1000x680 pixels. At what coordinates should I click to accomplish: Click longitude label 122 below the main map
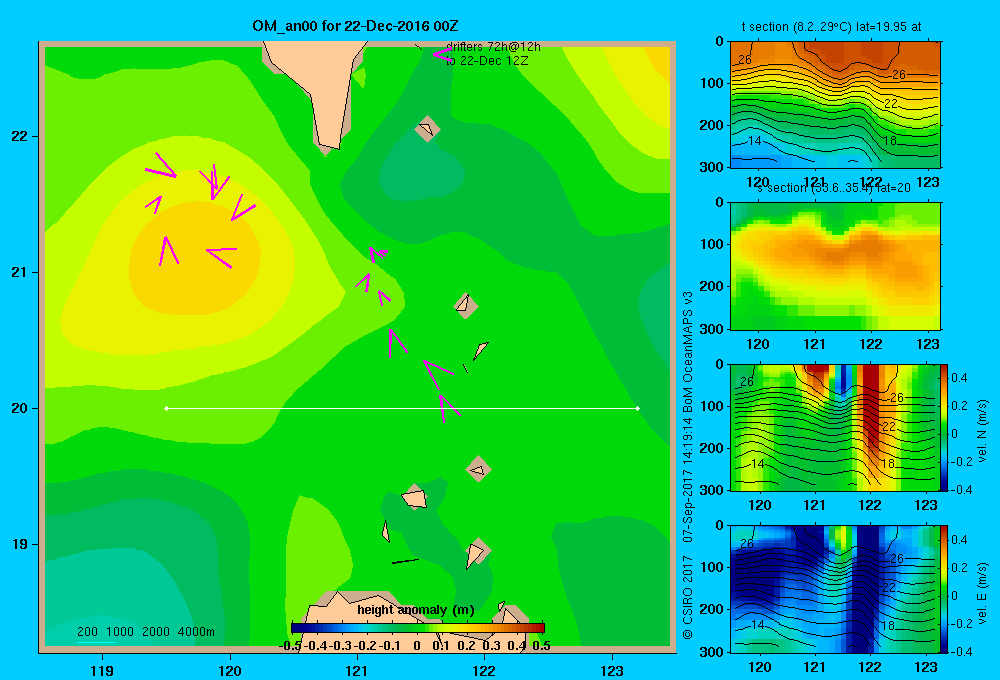click(x=484, y=670)
